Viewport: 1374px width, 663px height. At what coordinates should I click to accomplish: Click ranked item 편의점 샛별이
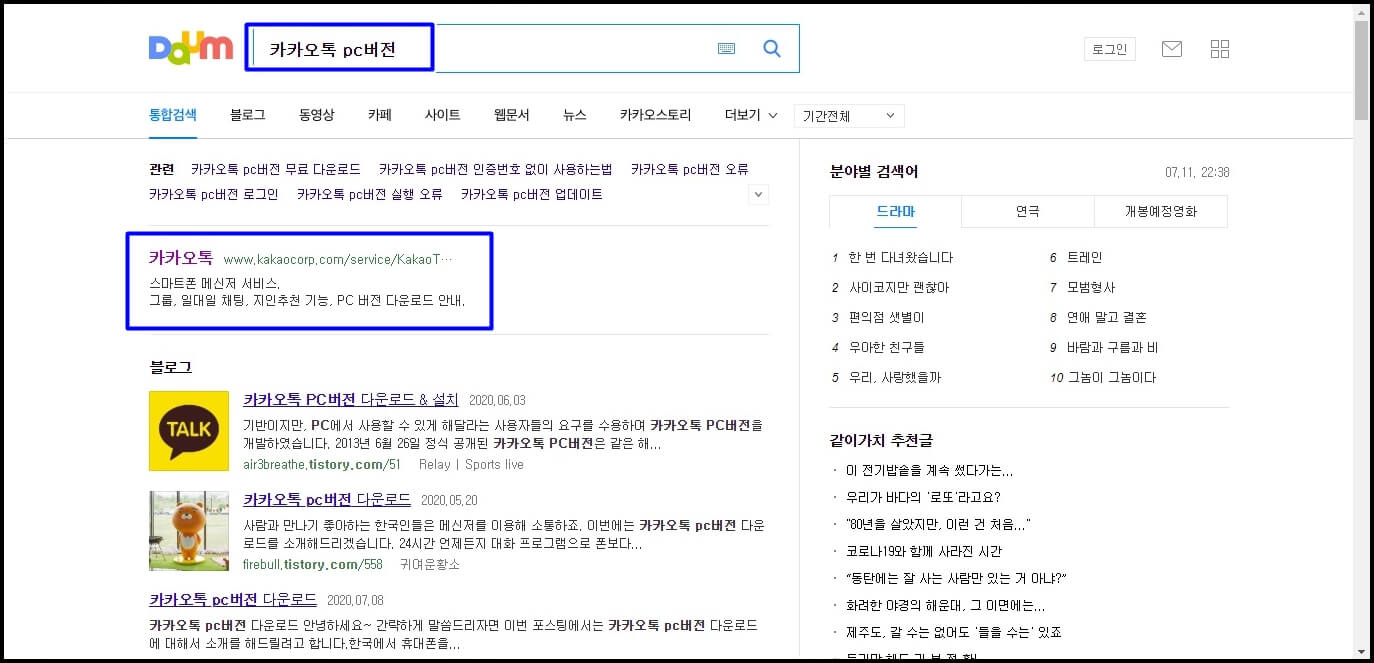[886, 317]
